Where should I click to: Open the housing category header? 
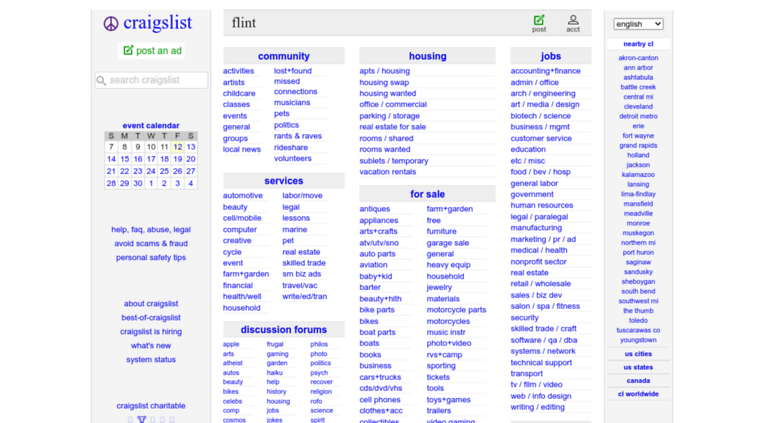427,56
